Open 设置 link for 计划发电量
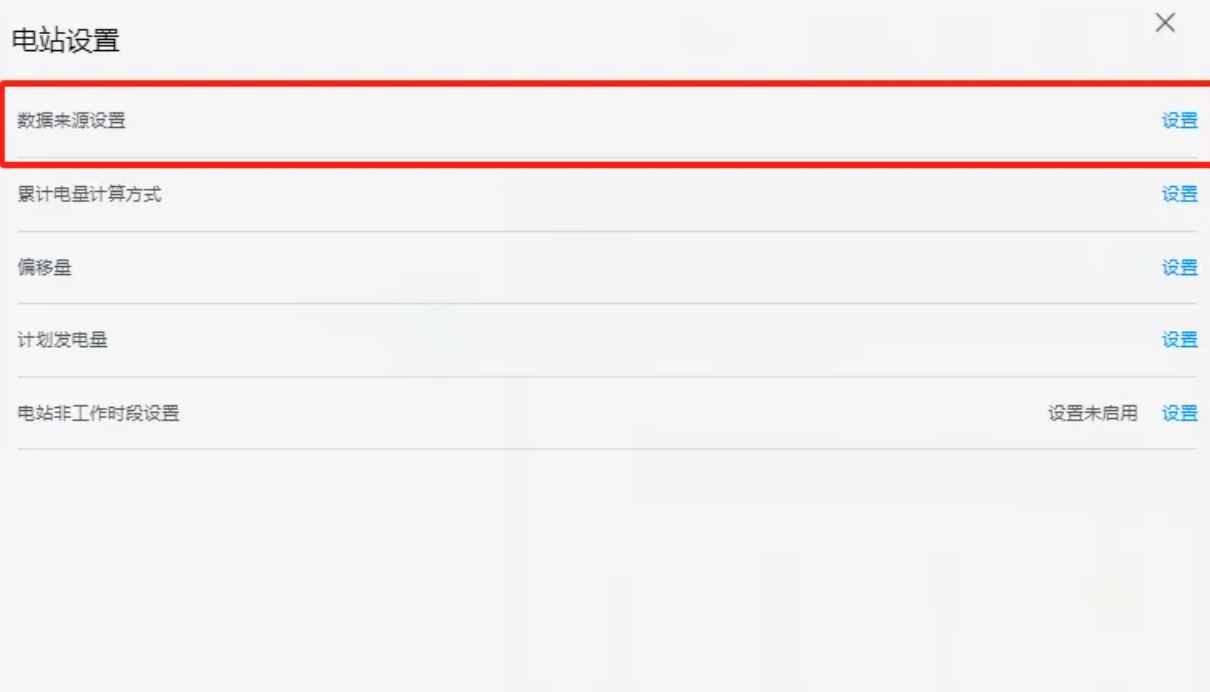This screenshot has height=692, width=1210. 1179,340
